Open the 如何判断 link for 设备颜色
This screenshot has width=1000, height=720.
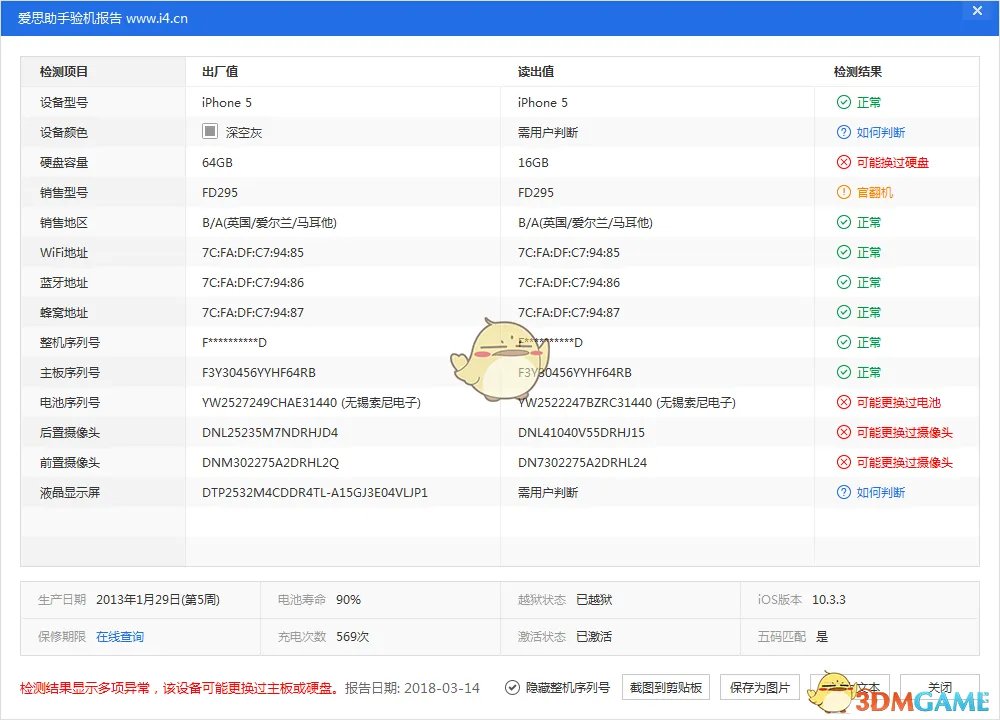click(882, 132)
